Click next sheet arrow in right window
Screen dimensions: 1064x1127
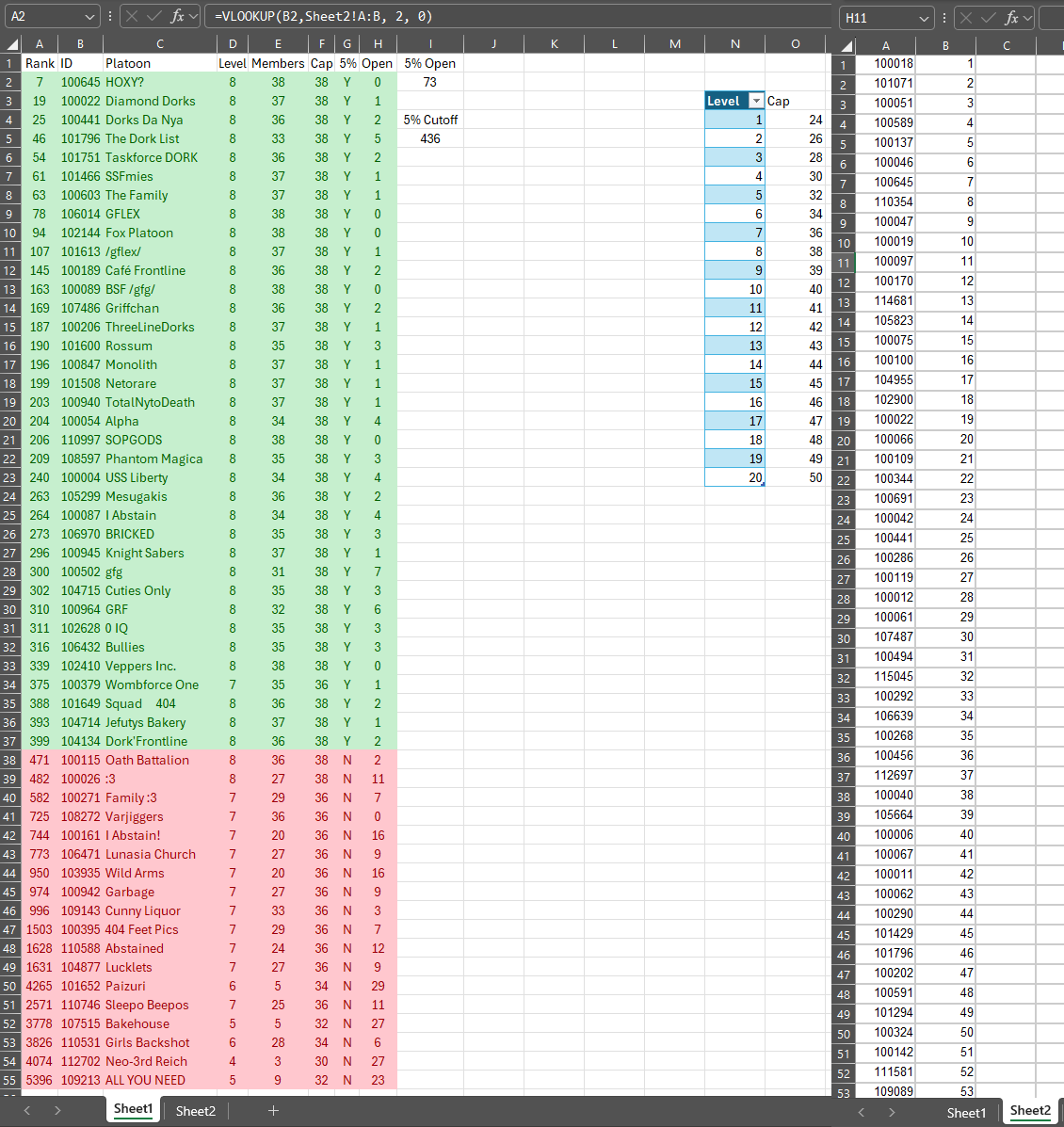pos(892,1112)
